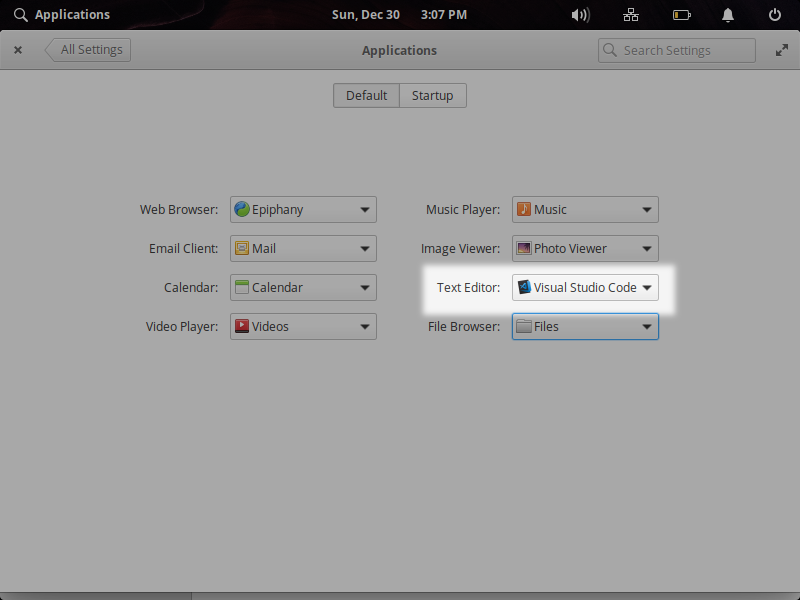Screen dimensions: 800x600
Task: Click the Calendar app icon in dropdown
Action: (242, 287)
